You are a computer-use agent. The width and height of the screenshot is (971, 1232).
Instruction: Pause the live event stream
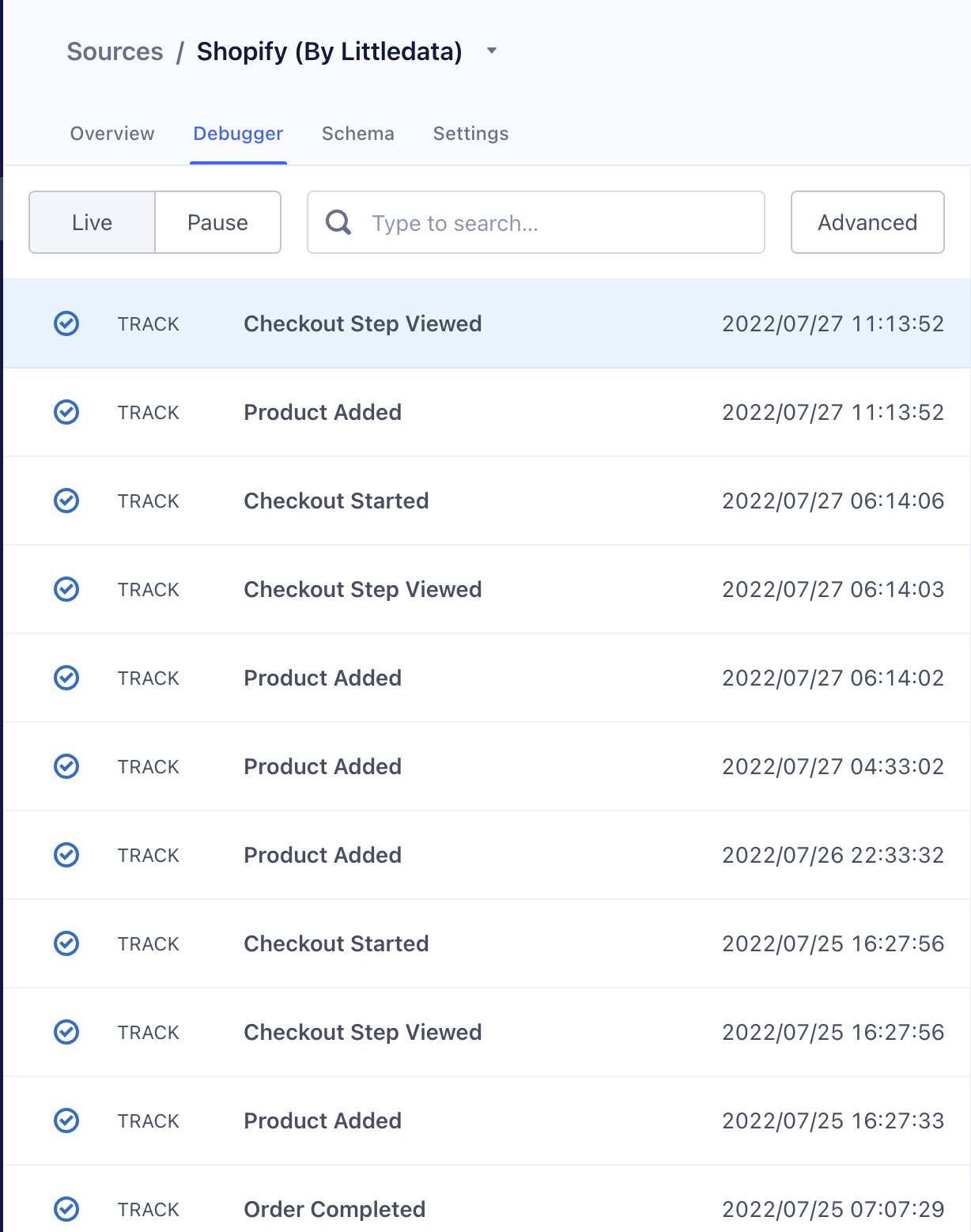pos(217,222)
